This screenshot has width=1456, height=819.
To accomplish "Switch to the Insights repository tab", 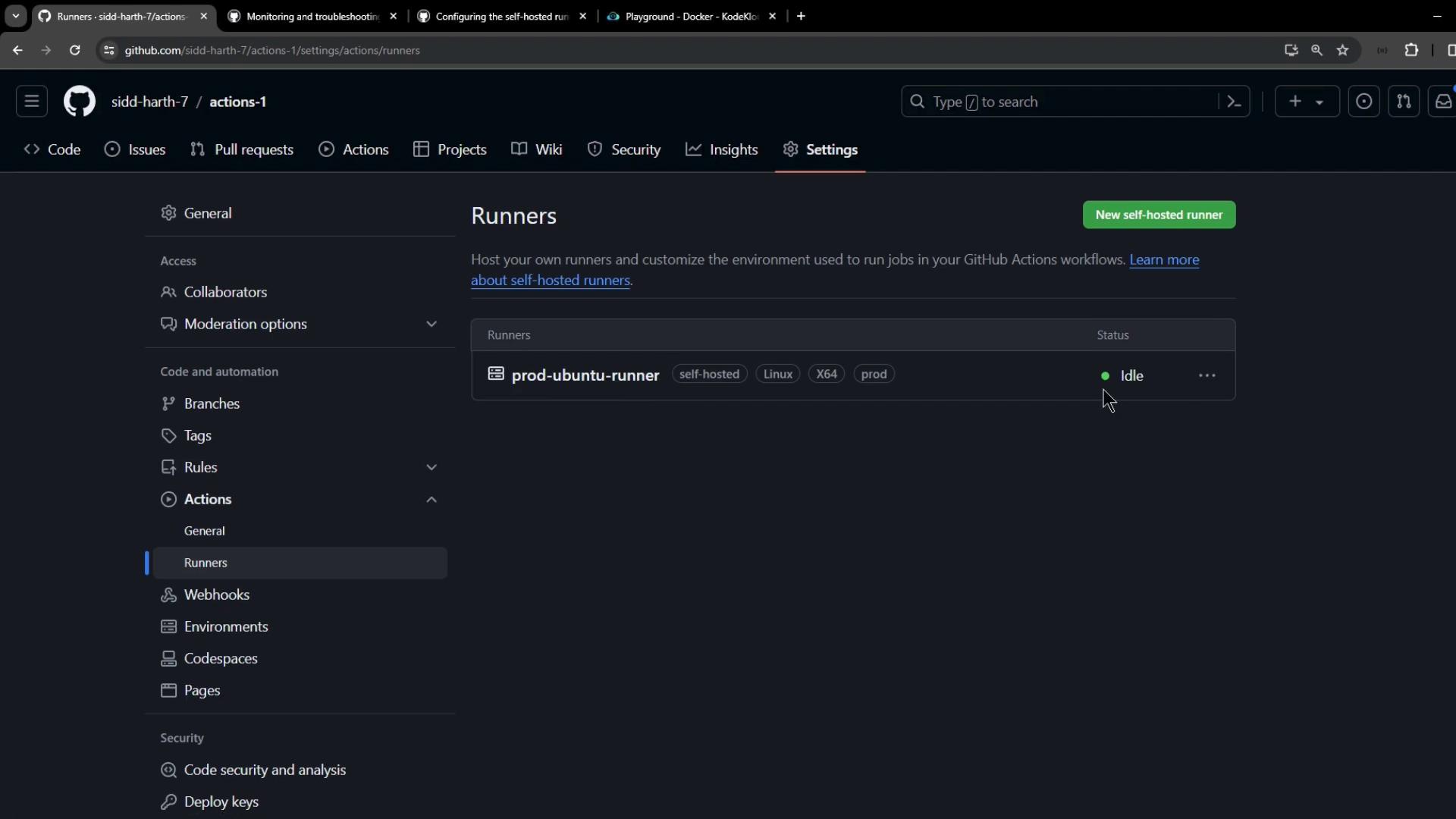I will pos(722,149).
